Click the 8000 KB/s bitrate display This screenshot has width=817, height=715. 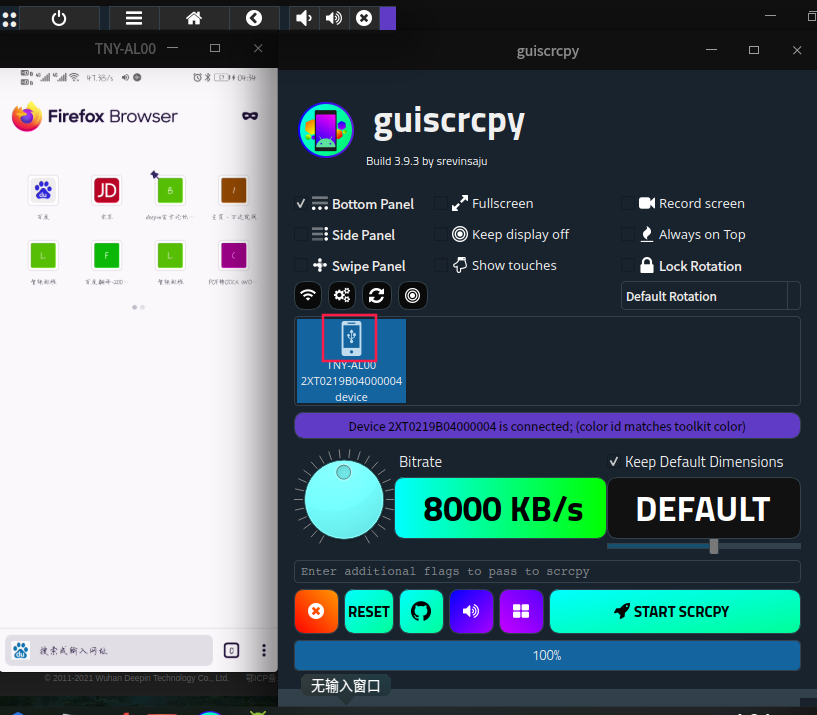point(501,508)
